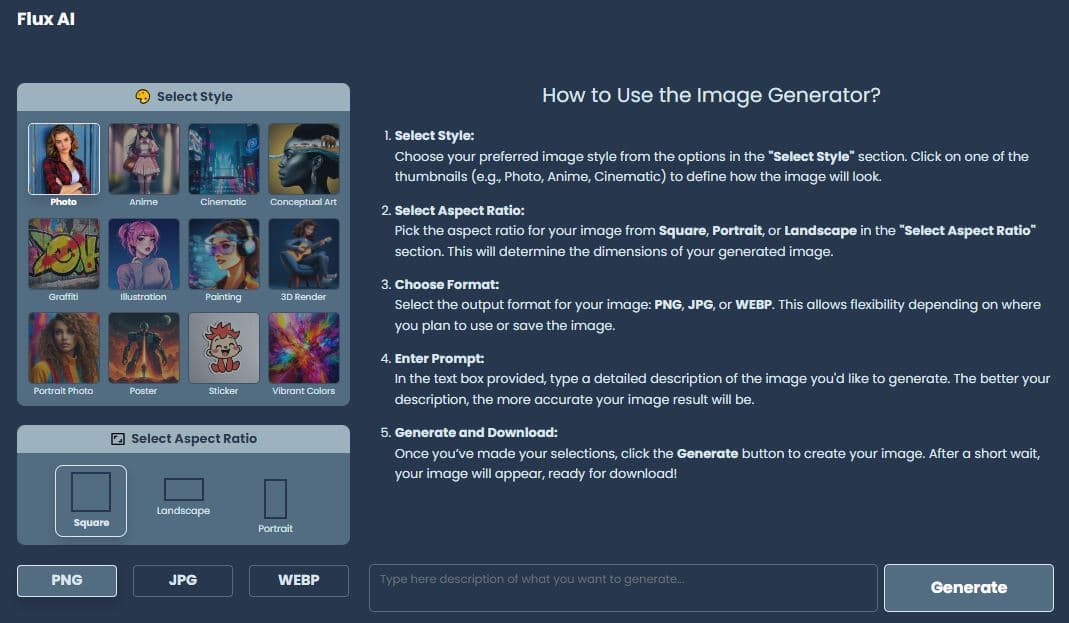Open the Flux AI home logo
Viewport: 1069px width, 623px height.
46,19
